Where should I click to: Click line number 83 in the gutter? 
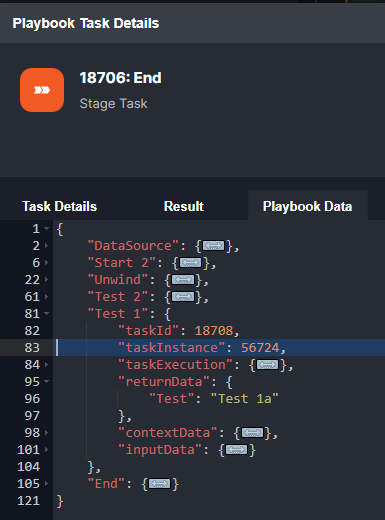coord(32,348)
